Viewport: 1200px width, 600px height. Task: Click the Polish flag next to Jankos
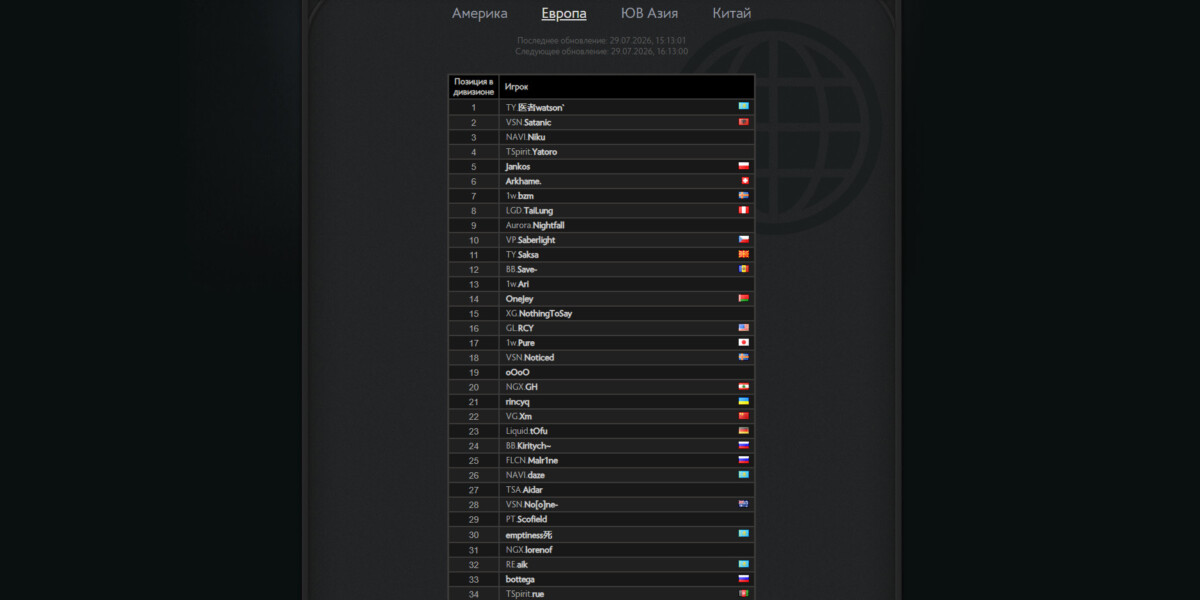pos(743,166)
